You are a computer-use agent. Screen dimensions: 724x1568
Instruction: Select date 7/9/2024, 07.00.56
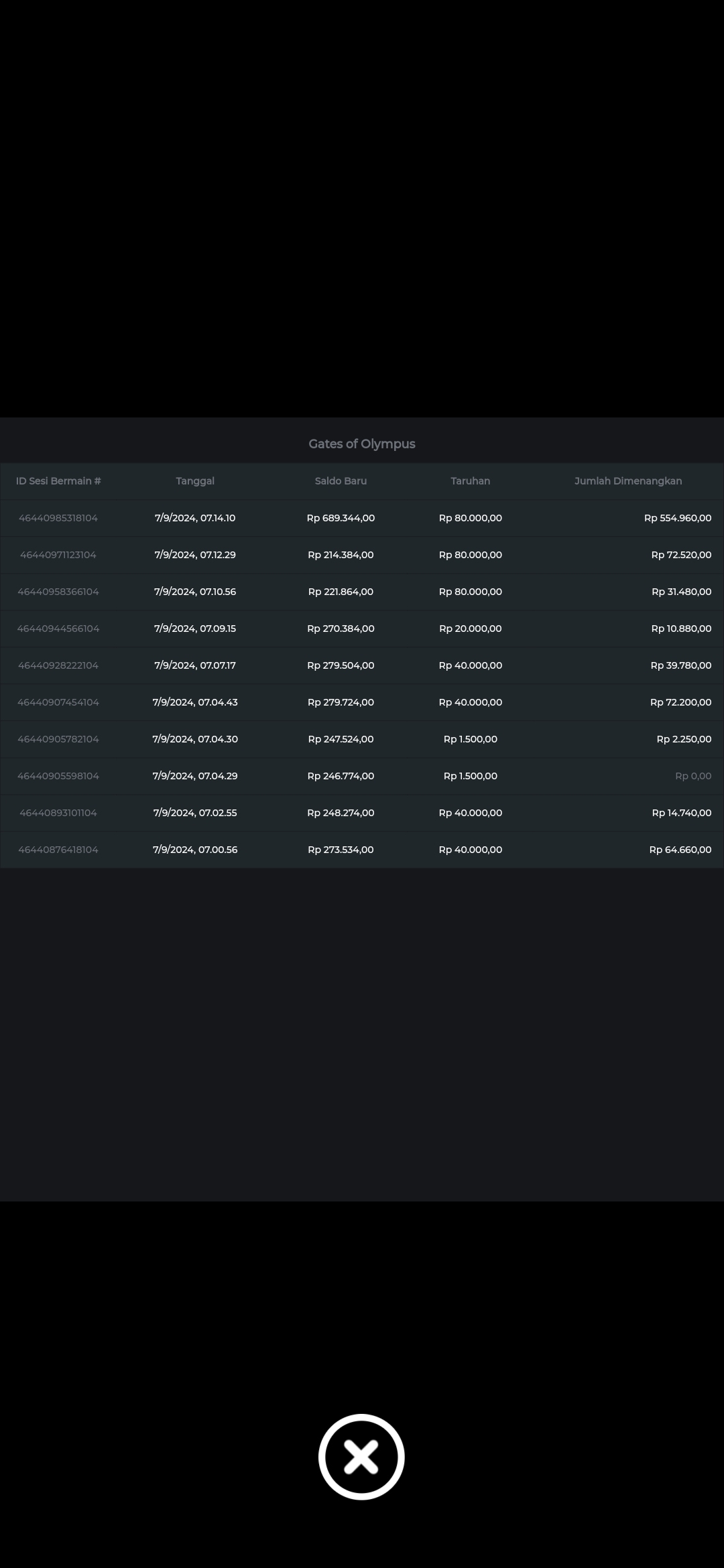(x=195, y=850)
